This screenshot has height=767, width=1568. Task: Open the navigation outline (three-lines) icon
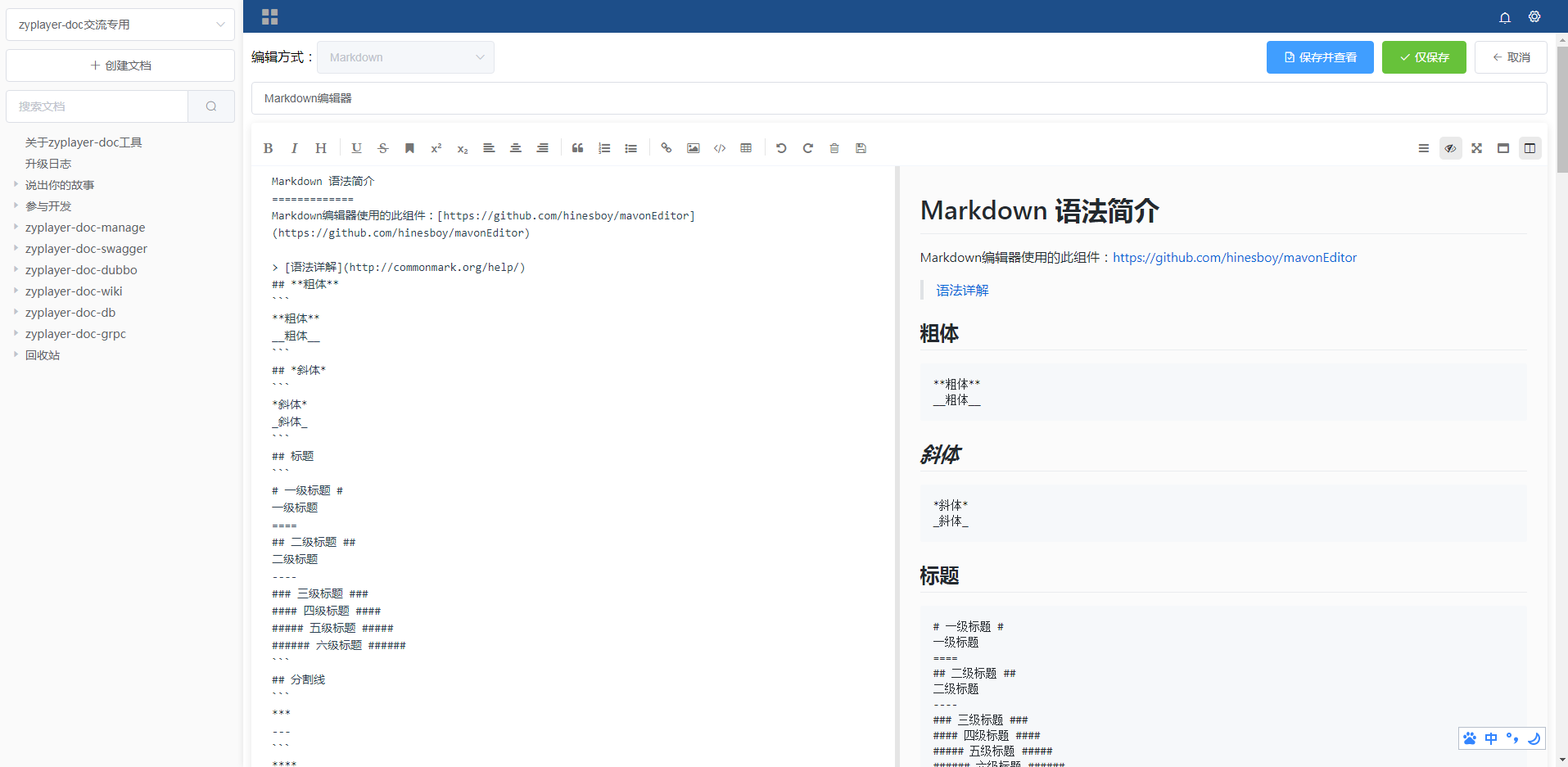[1424, 148]
